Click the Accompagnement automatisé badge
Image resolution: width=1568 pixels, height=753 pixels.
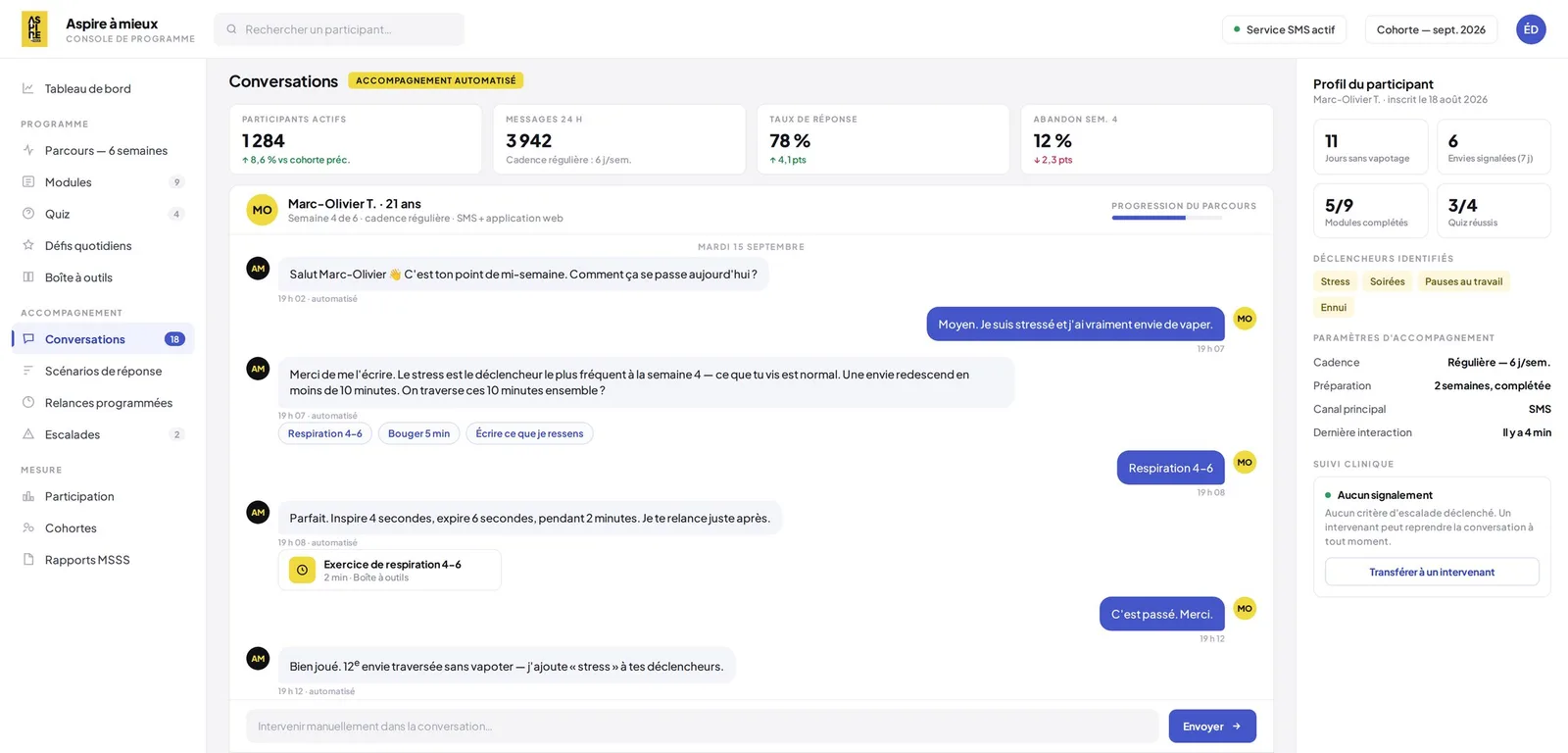[436, 80]
